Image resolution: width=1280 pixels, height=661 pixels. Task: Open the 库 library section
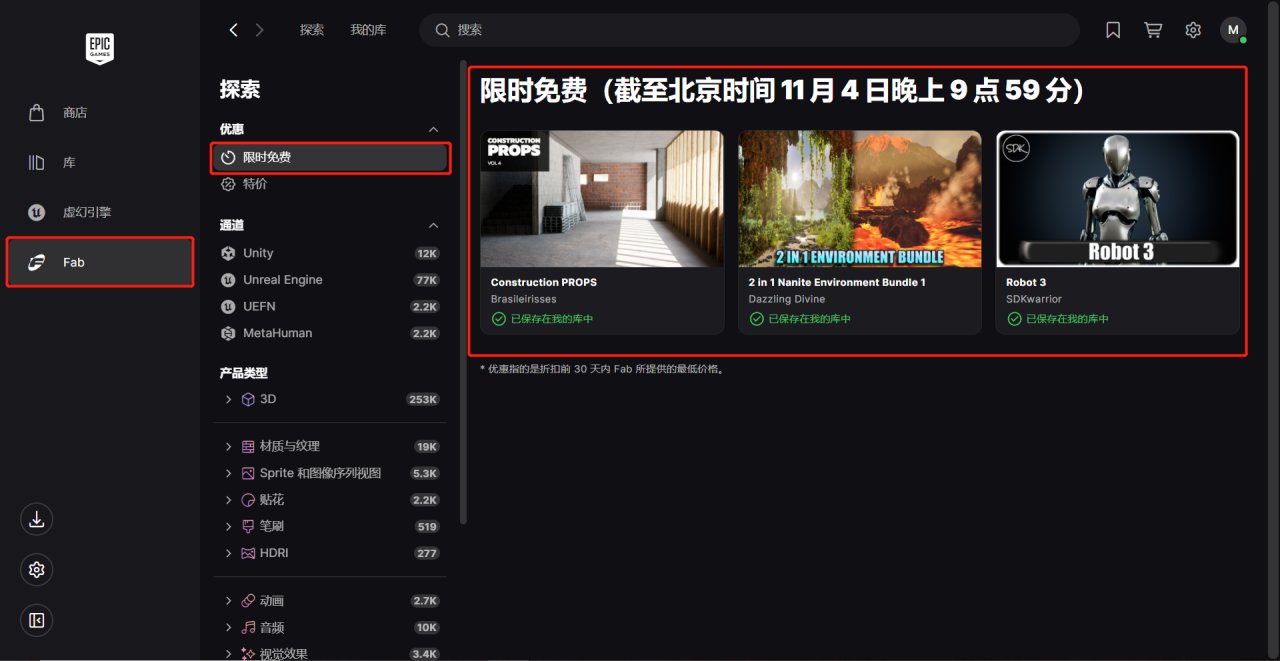point(100,163)
